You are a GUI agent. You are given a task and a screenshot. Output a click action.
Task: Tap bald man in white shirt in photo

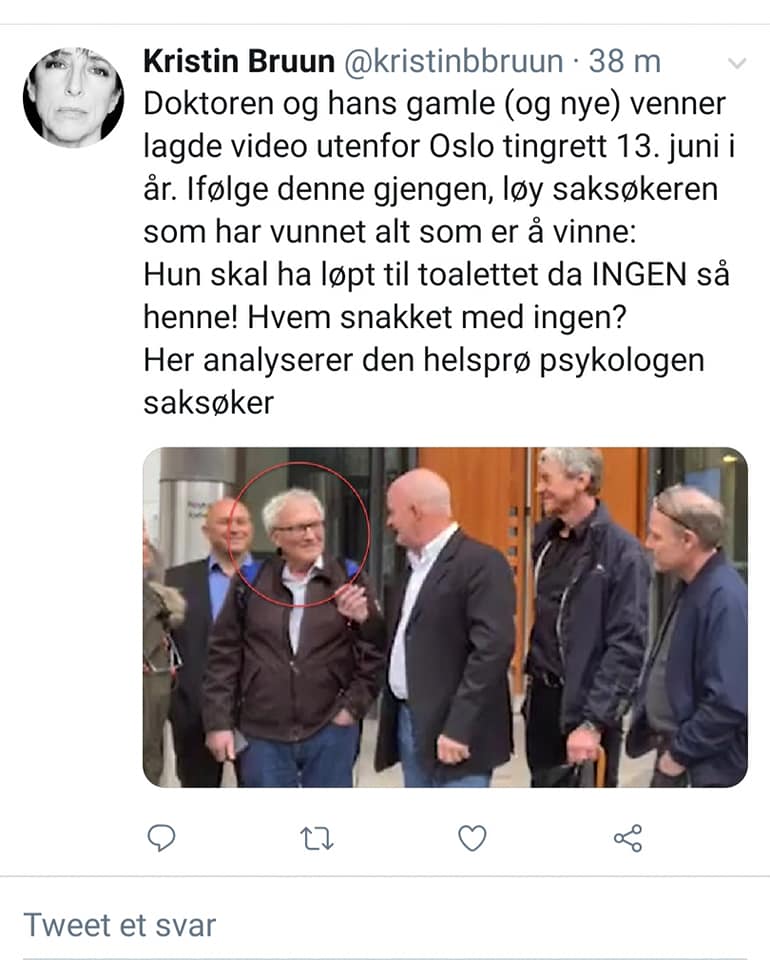(x=446, y=631)
